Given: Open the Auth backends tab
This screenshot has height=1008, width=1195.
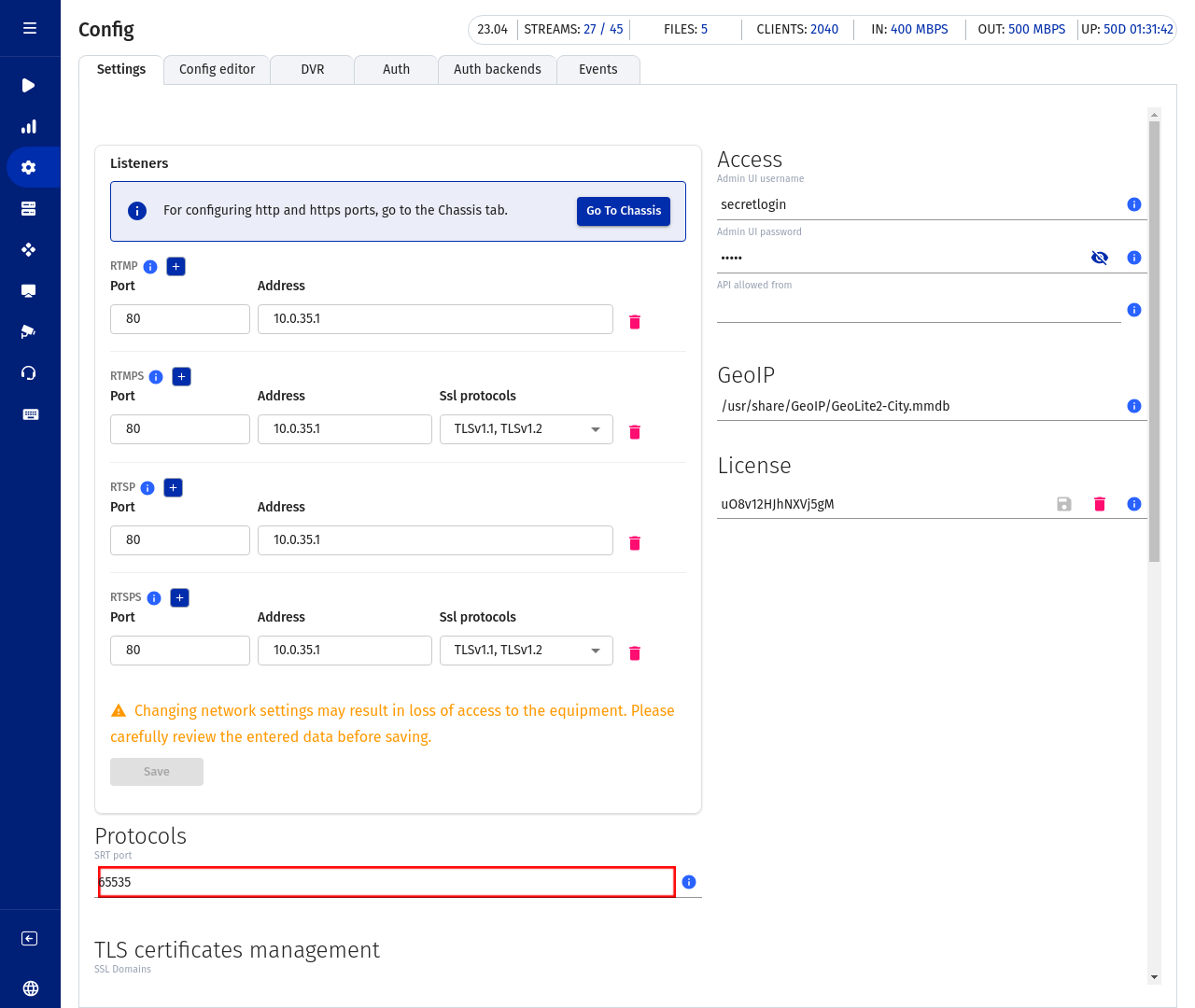Looking at the screenshot, I should (x=497, y=70).
